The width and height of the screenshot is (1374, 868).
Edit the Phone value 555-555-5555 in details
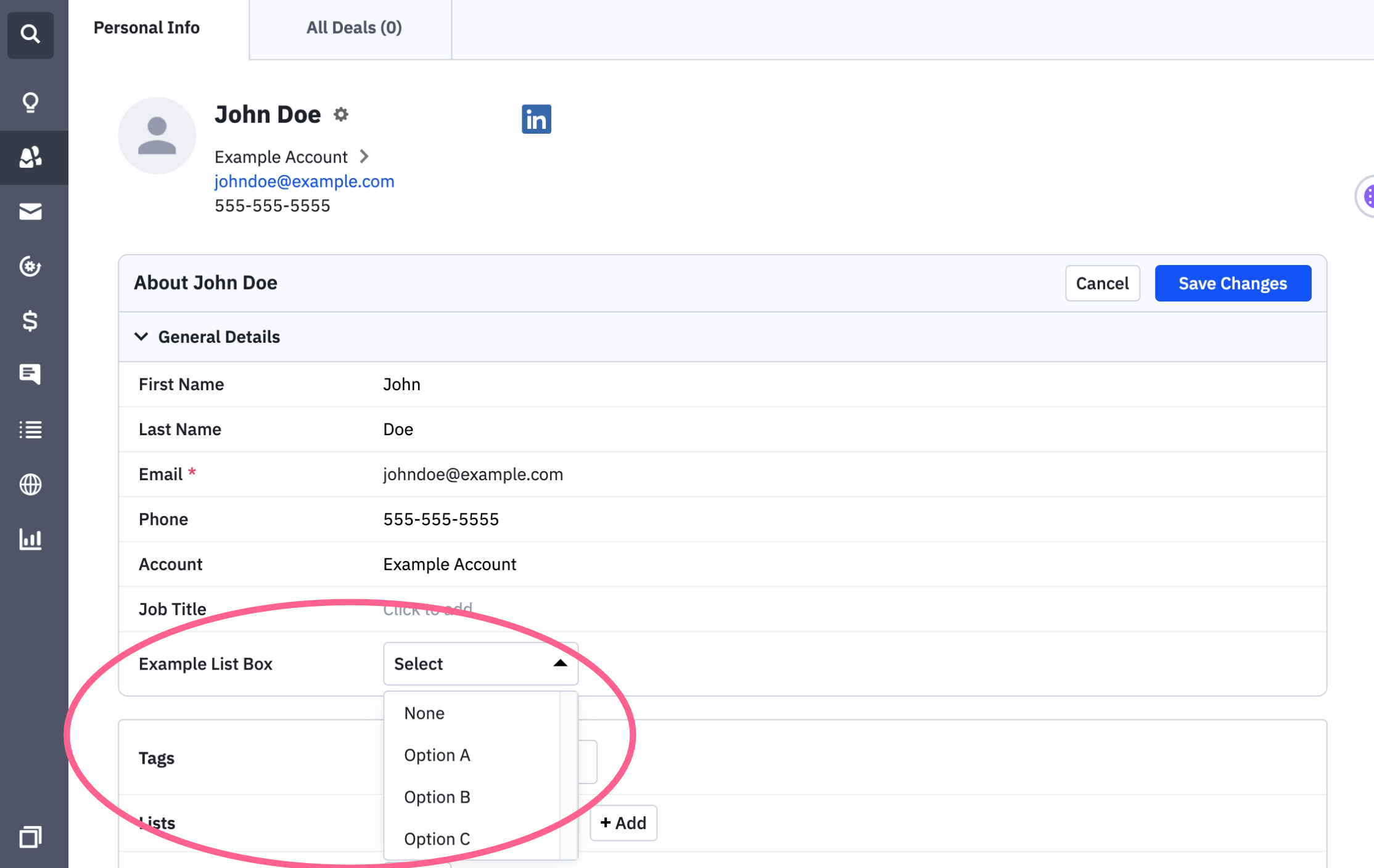(x=441, y=519)
